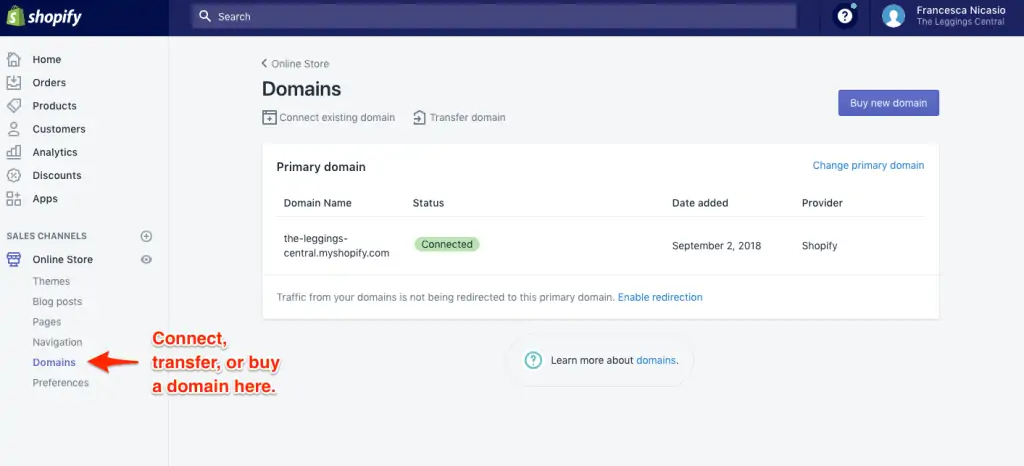Click the the-leggings-central.myshopify.com domain
The height and width of the screenshot is (466, 1024).
[336, 245]
